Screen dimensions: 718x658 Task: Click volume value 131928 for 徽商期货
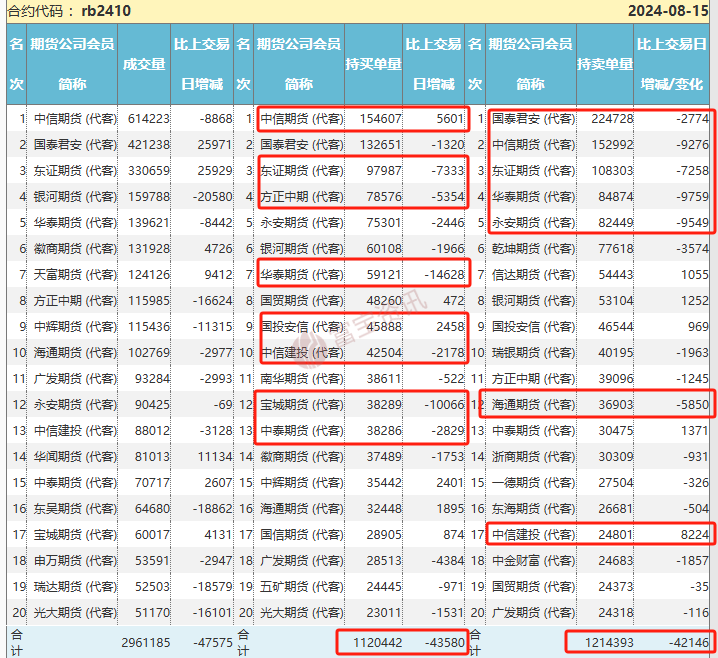[149, 249]
